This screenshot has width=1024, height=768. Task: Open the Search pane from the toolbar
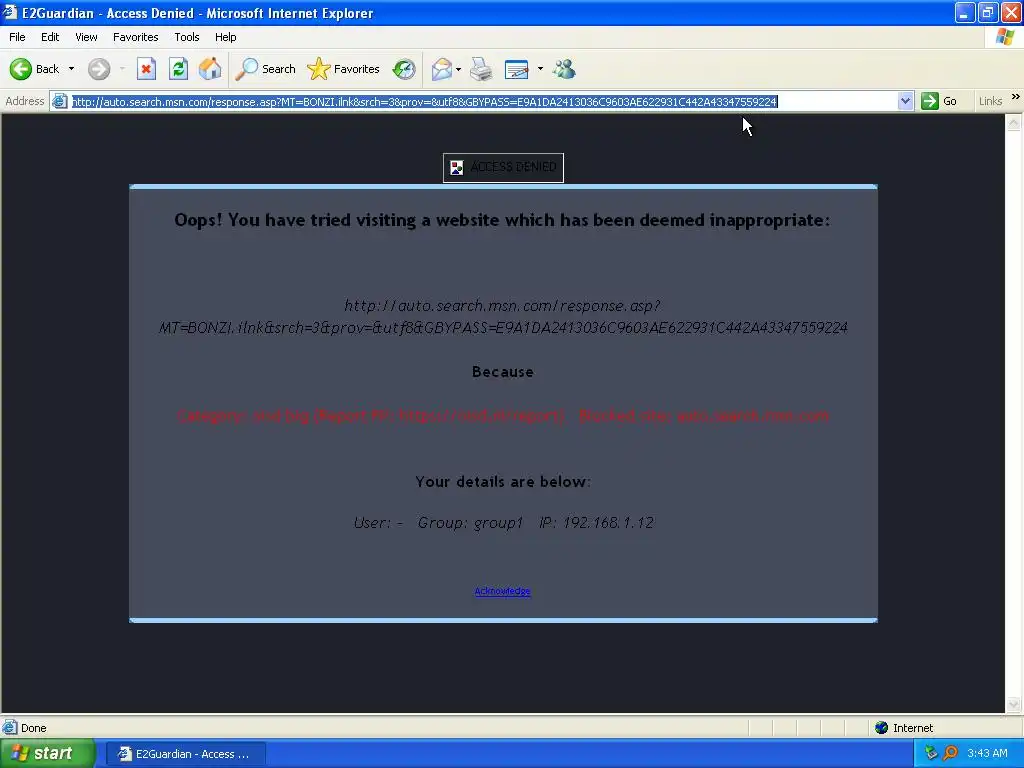tap(266, 69)
